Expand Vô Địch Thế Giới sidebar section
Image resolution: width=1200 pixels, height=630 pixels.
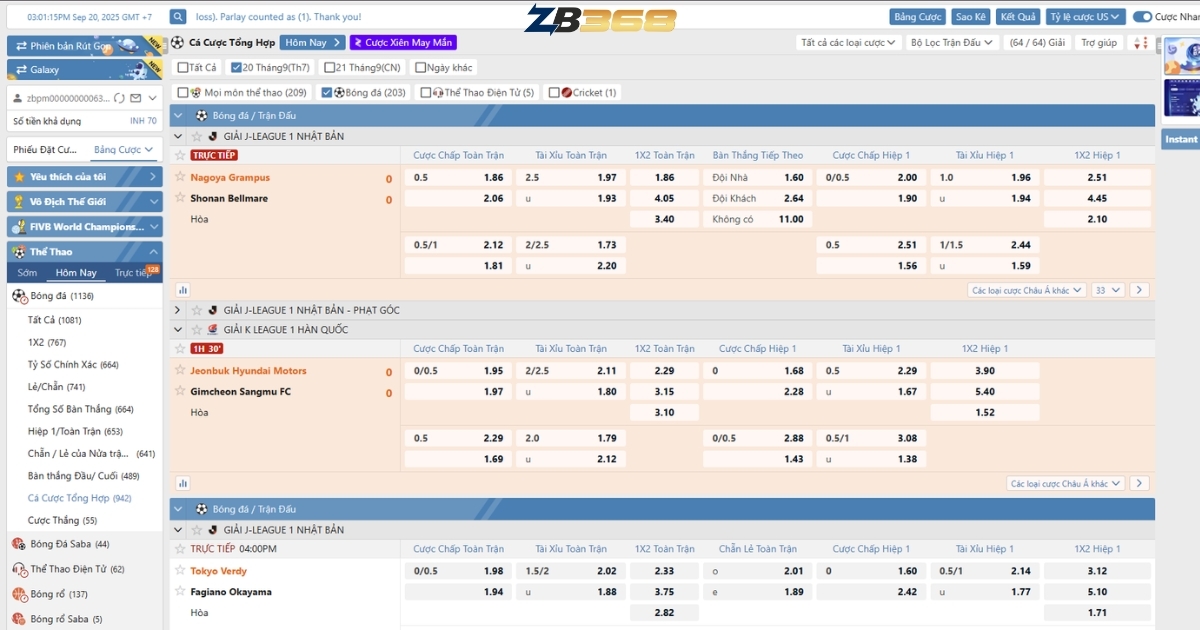[x=84, y=201]
